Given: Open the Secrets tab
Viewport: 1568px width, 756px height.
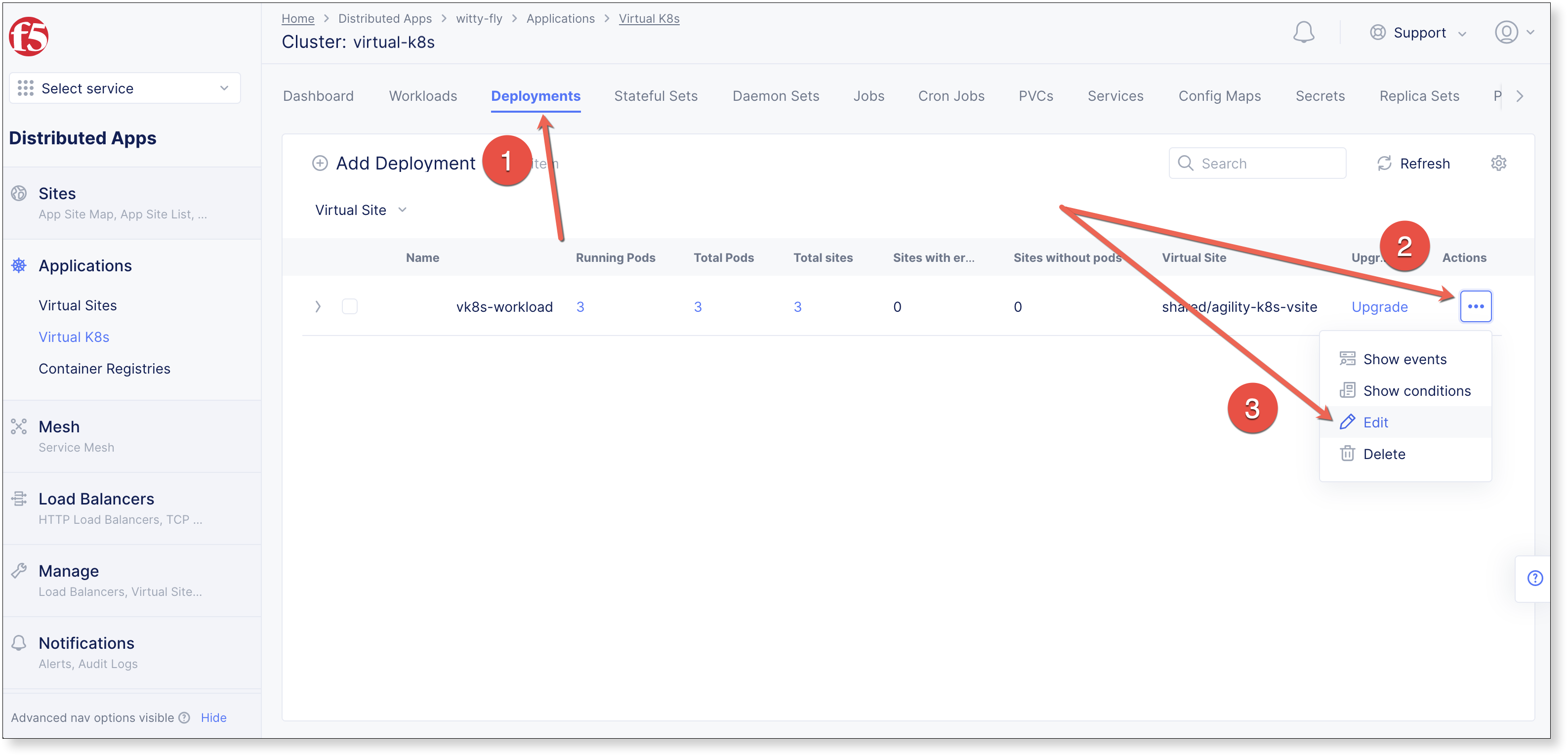Looking at the screenshot, I should click(x=1320, y=96).
